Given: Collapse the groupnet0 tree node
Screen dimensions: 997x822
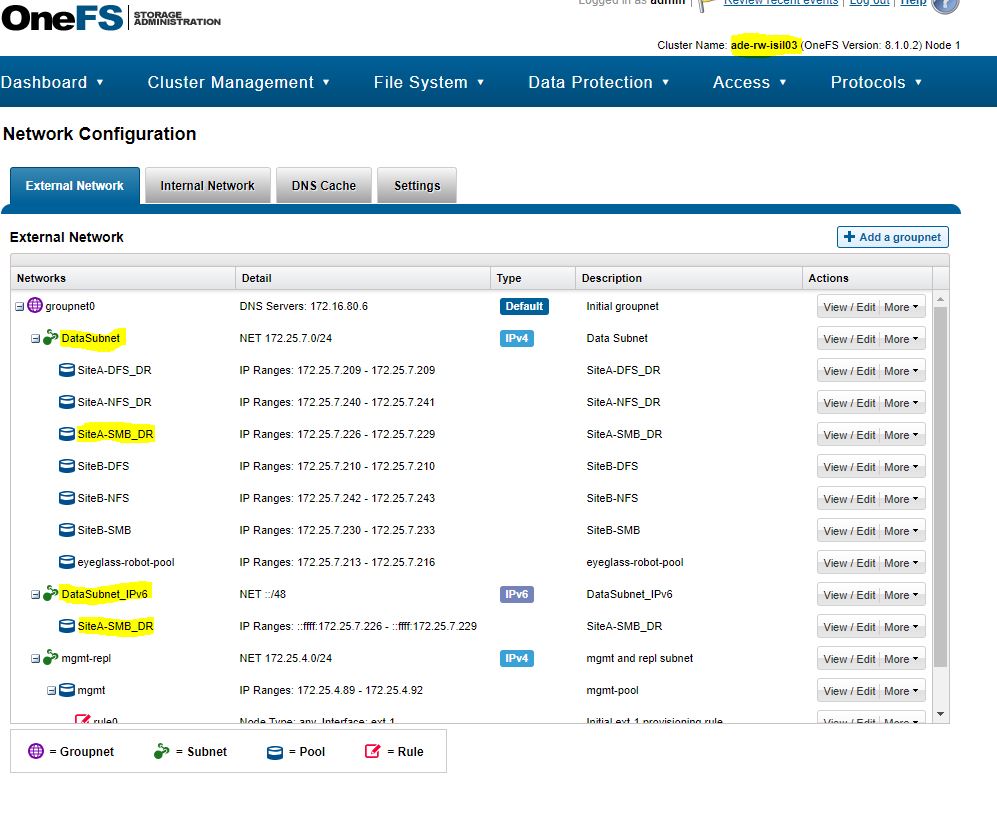Looking at the screenshot, I should point(20,306).
